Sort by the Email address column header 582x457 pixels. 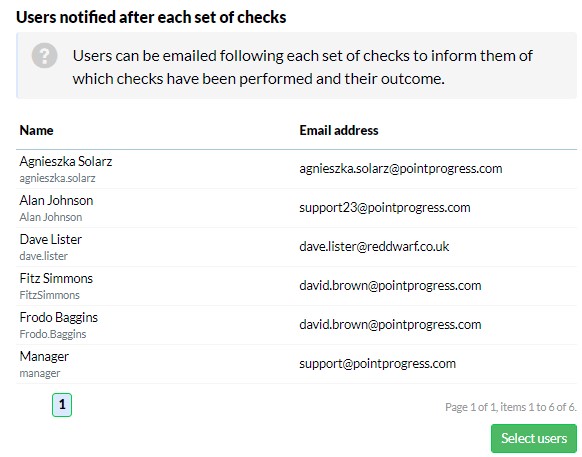coord(339,130)
